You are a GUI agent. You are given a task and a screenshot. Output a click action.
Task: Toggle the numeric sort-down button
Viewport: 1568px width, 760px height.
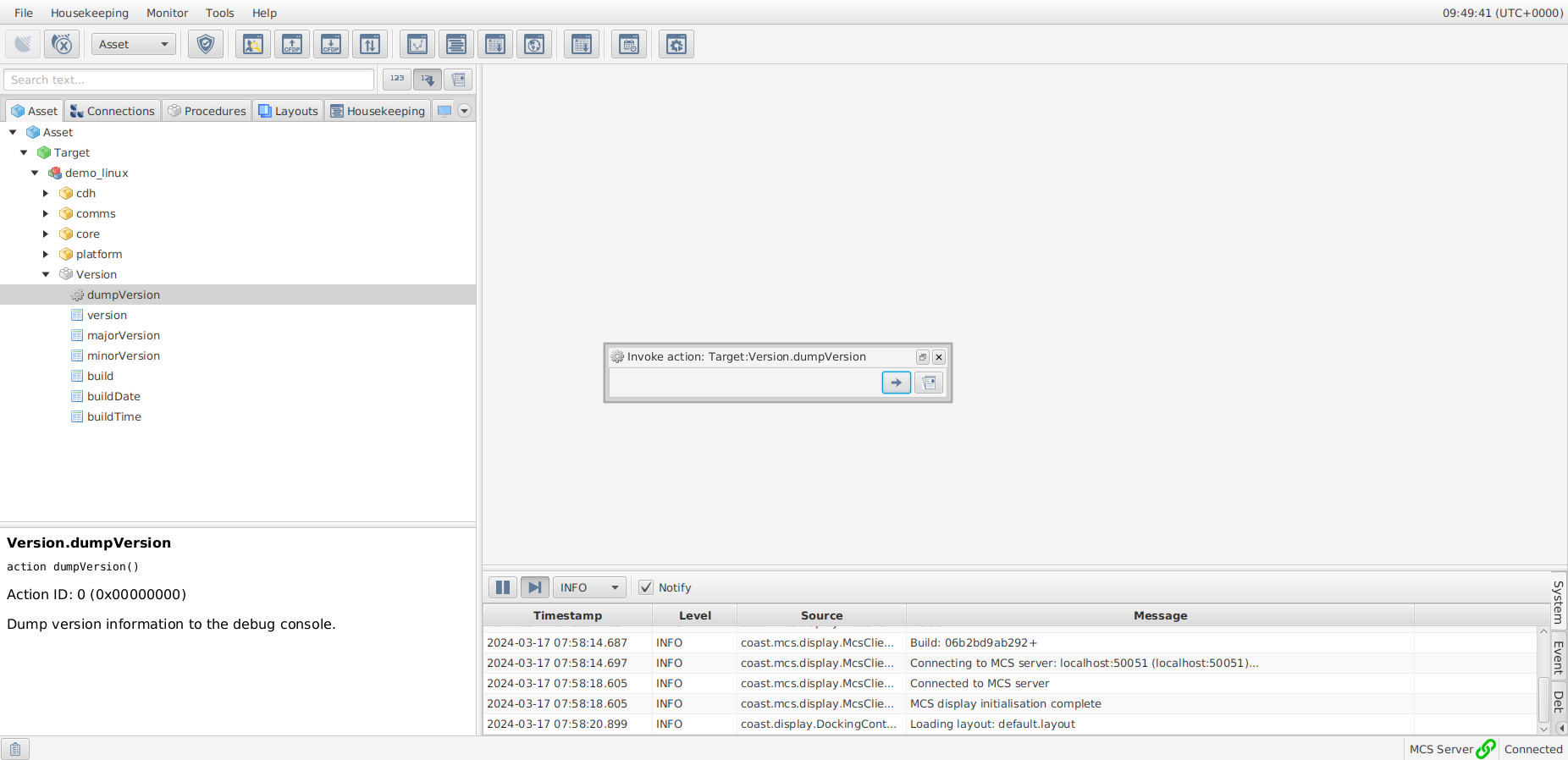[x=428, y=79]
